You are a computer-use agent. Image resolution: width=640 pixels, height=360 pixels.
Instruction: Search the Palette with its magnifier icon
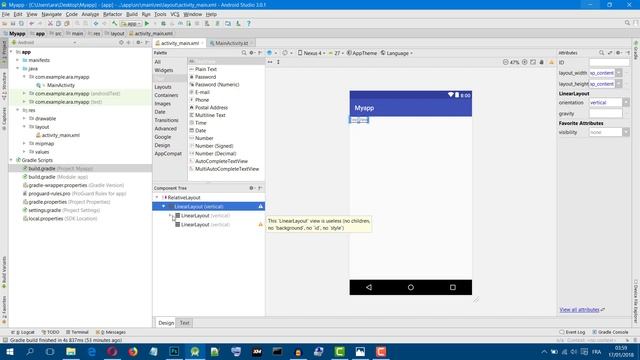point(244,53)
